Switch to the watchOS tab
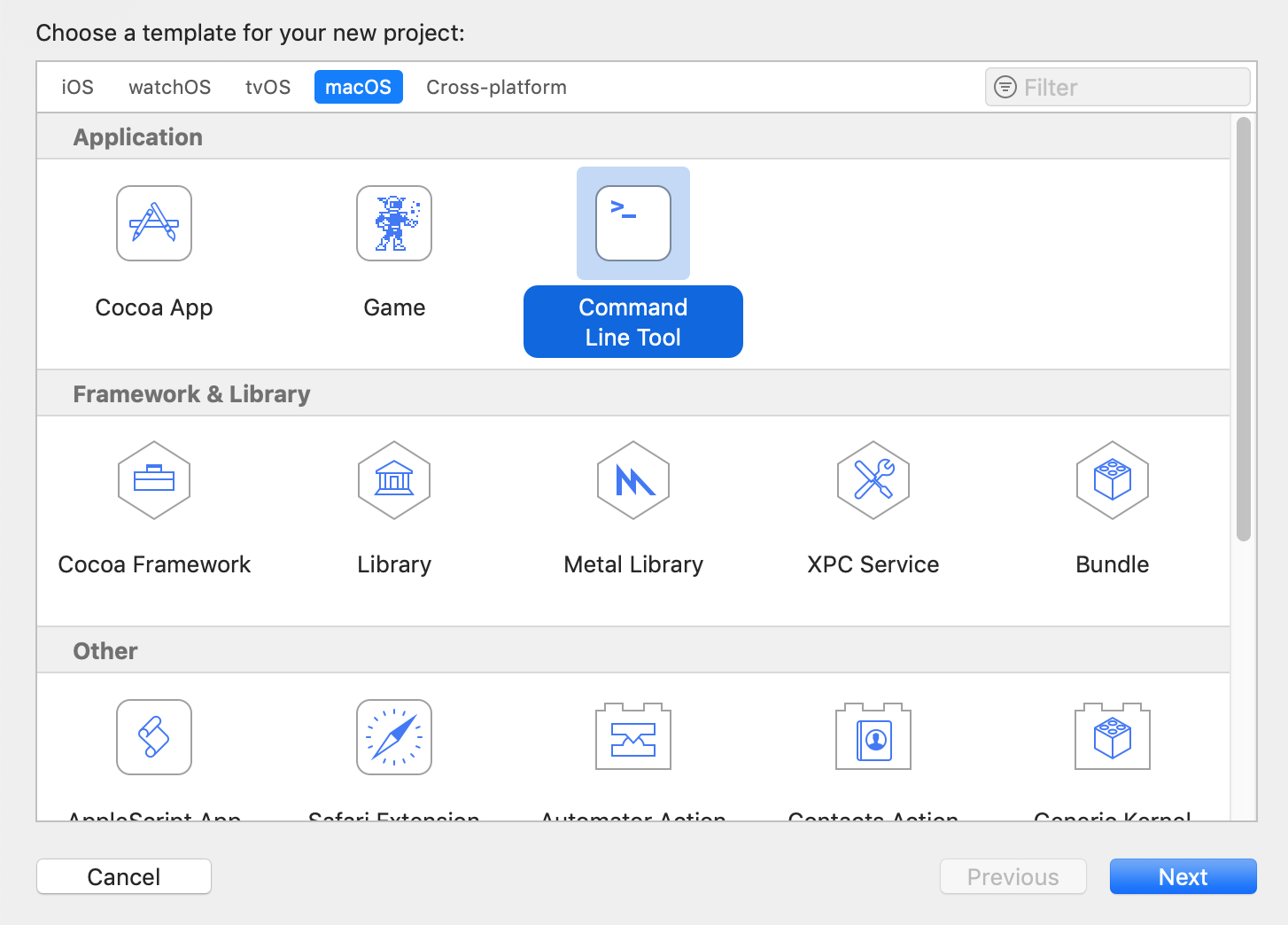 point(169,87)
